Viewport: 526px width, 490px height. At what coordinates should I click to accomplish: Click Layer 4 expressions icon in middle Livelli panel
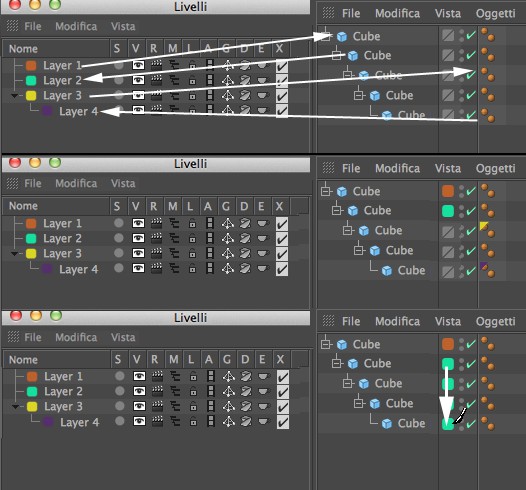click(262, 268)
